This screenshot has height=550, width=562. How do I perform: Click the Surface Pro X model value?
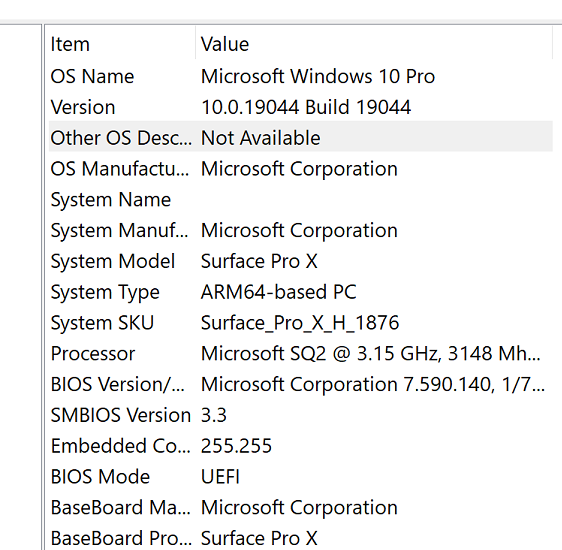coord(259,261)
